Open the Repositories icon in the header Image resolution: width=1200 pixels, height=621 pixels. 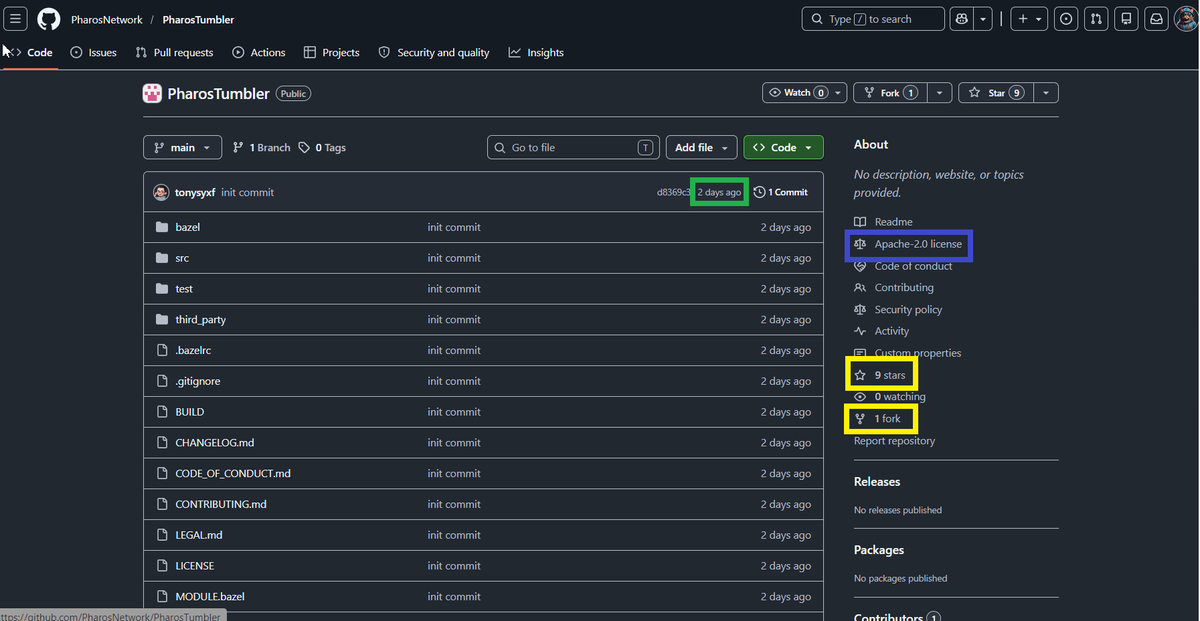pyautogui.click(x=1126, y=19)
